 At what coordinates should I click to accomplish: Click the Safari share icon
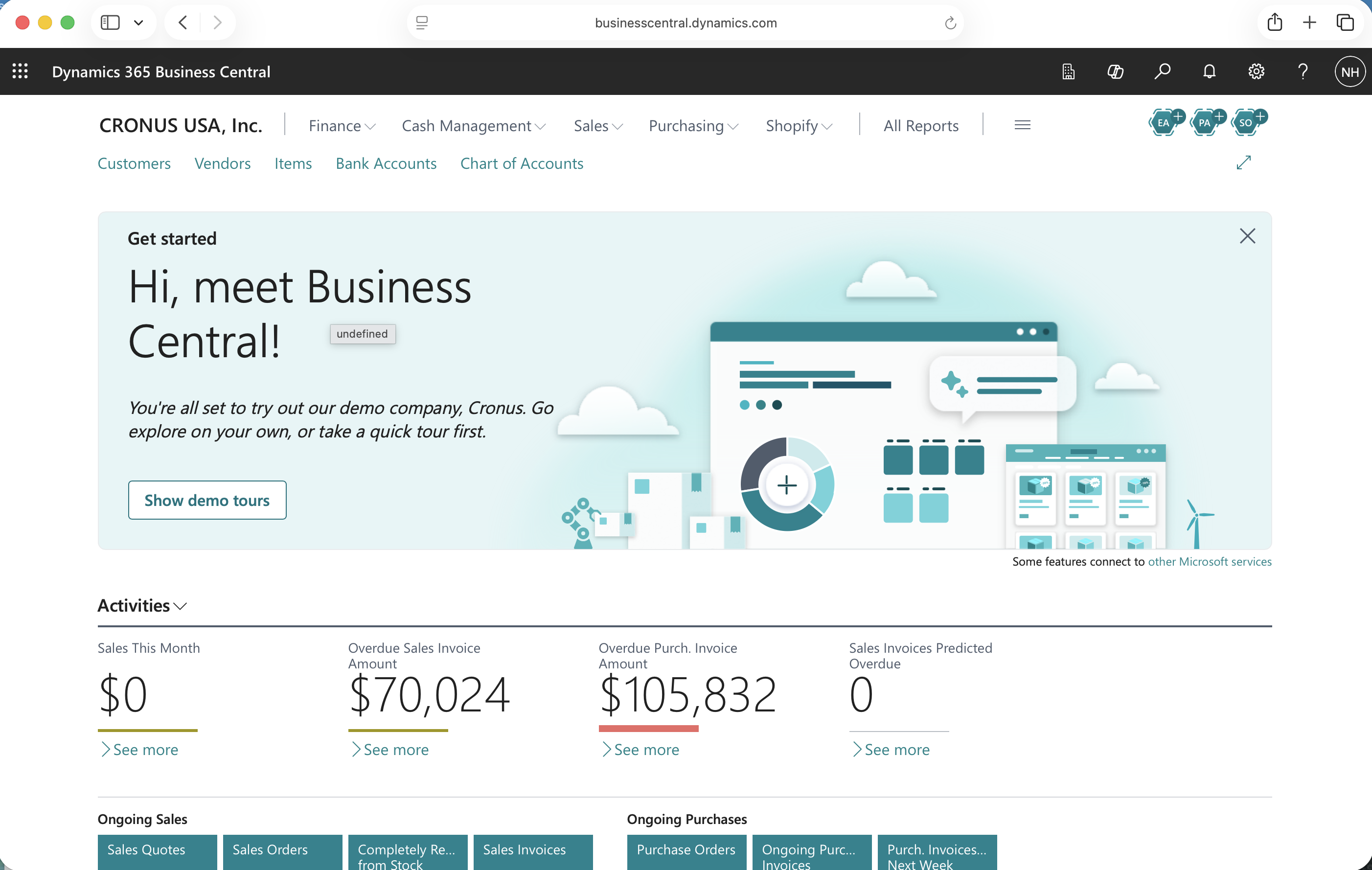(x=1275, y=22)
